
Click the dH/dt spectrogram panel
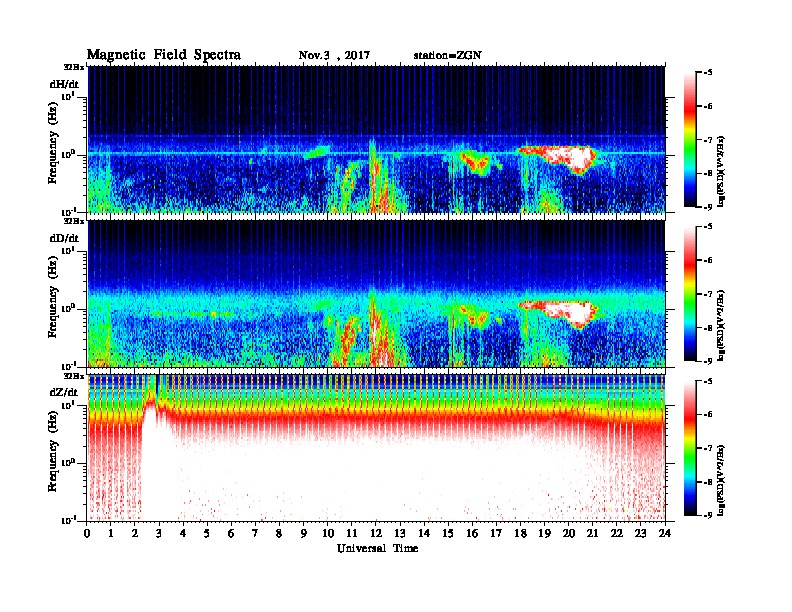[x=376, y=139]
